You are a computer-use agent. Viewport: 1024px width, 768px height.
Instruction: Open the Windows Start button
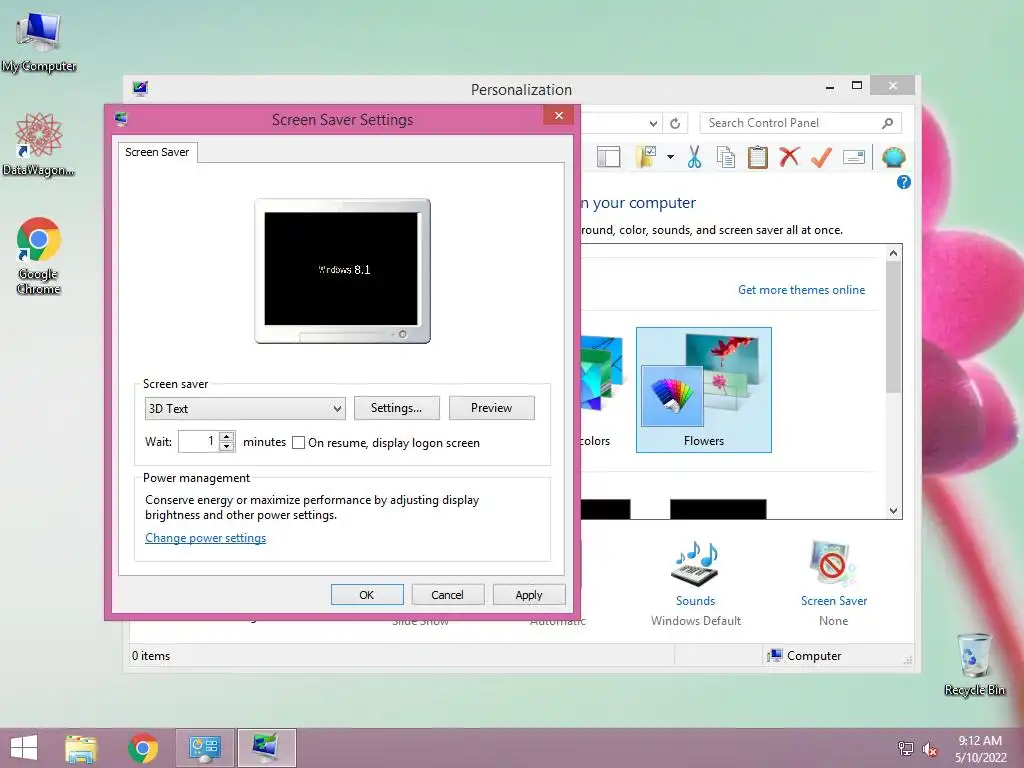tap(24, 748)
